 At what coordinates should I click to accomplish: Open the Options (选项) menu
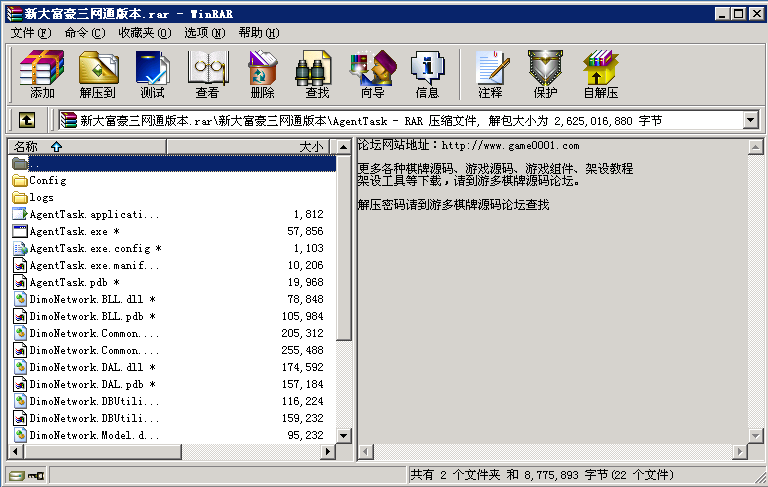[204, 33]
